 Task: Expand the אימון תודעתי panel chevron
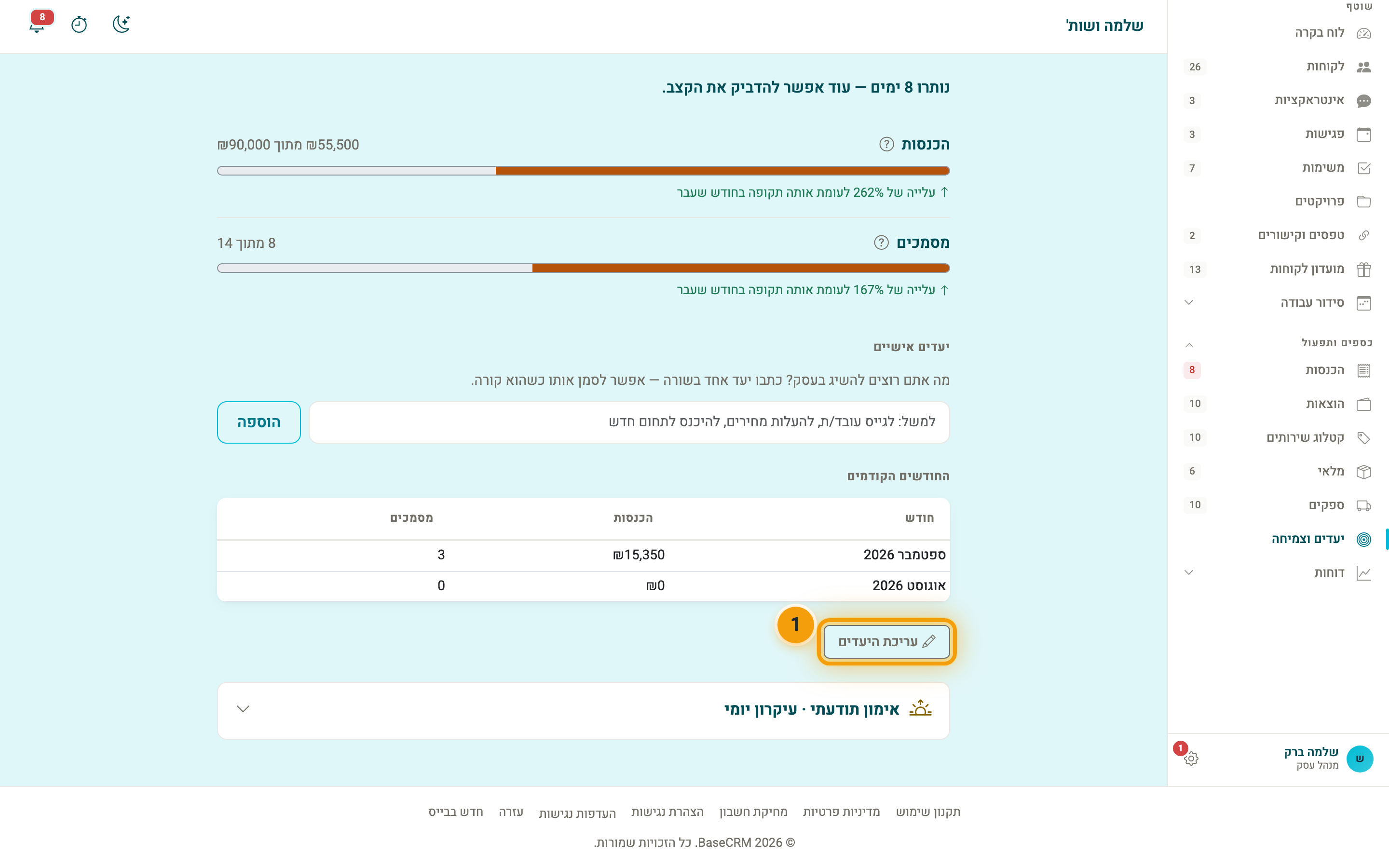pyautogui.click(x=243, y=709)
